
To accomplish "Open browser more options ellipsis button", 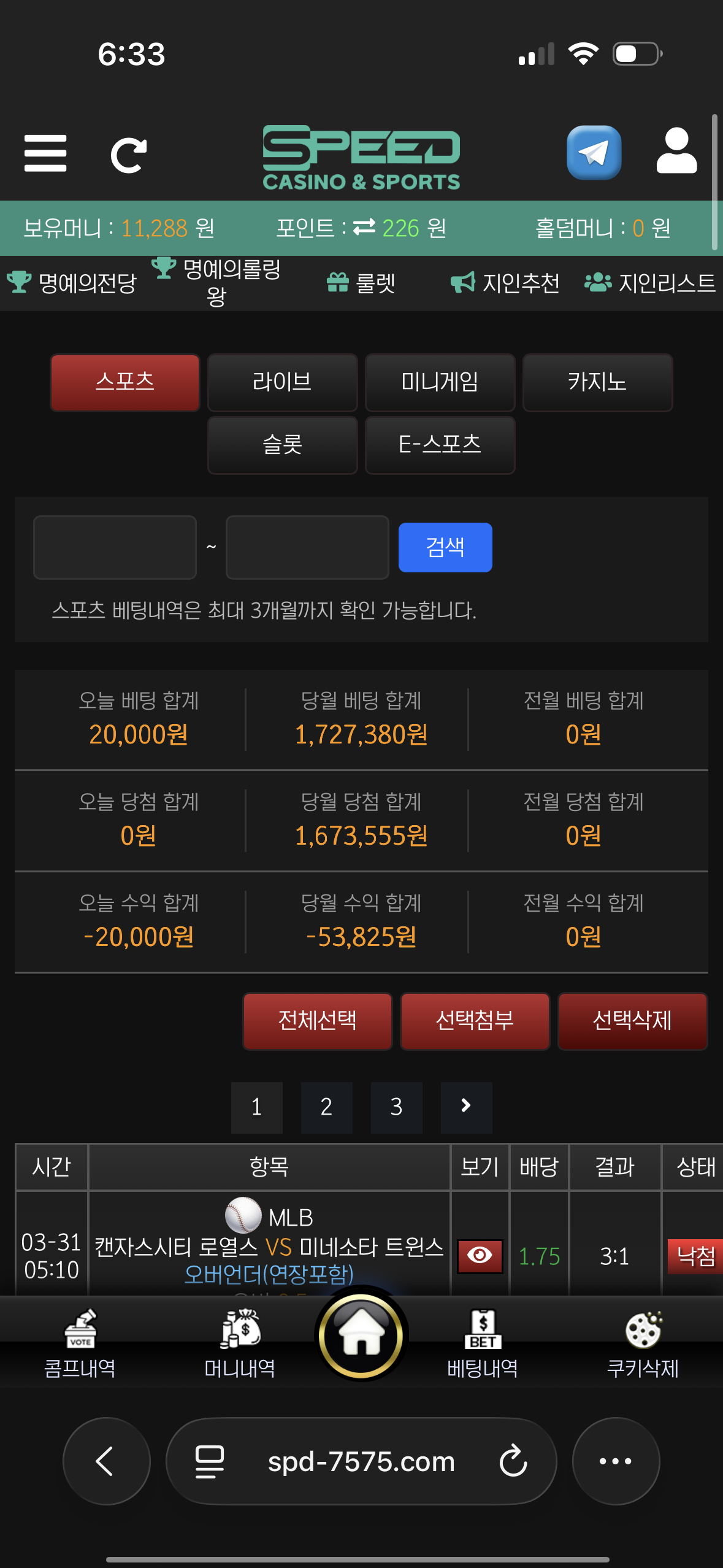I will coord(616,1461).
